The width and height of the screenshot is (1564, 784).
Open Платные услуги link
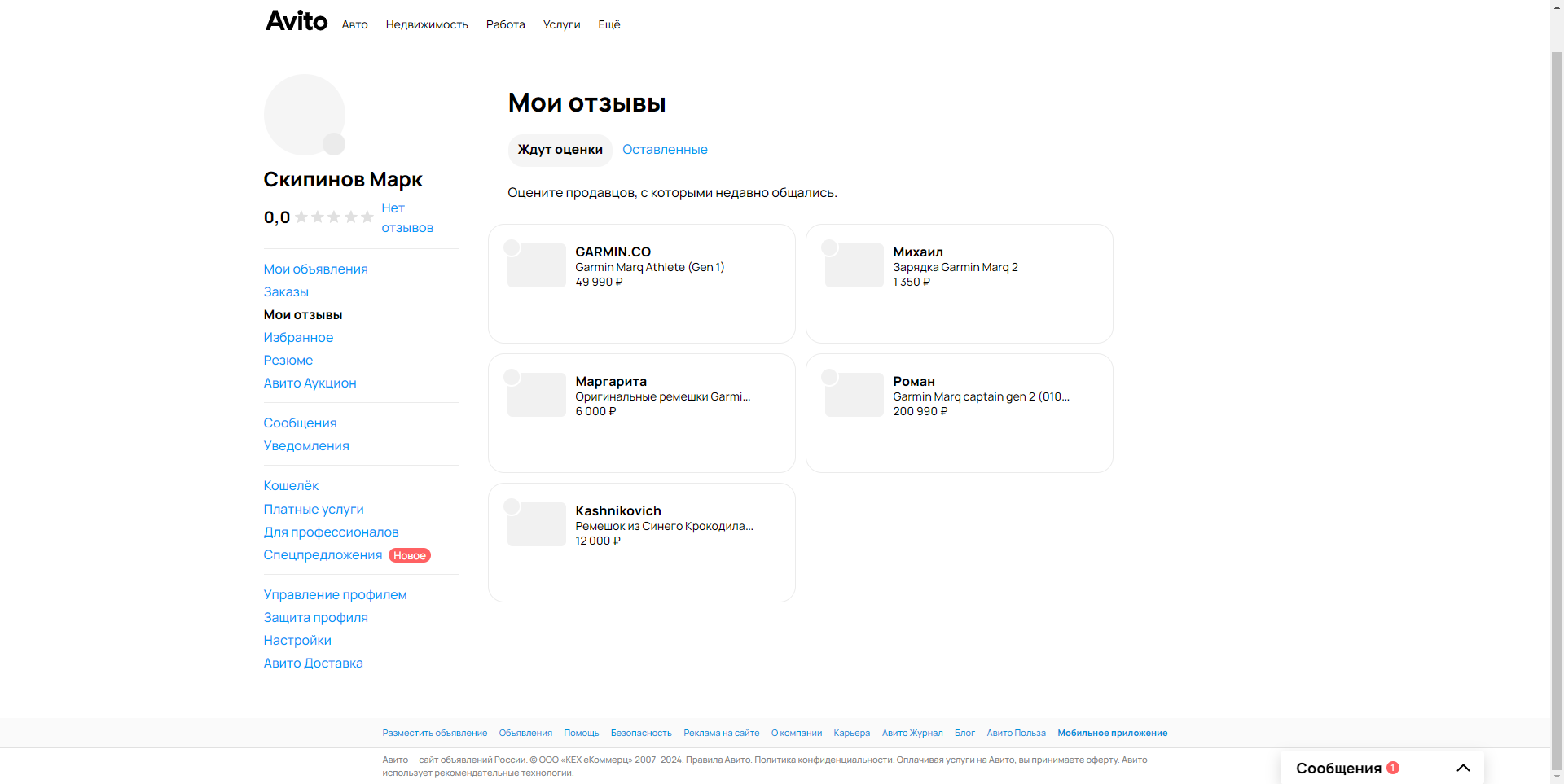[x=314, y=510]
